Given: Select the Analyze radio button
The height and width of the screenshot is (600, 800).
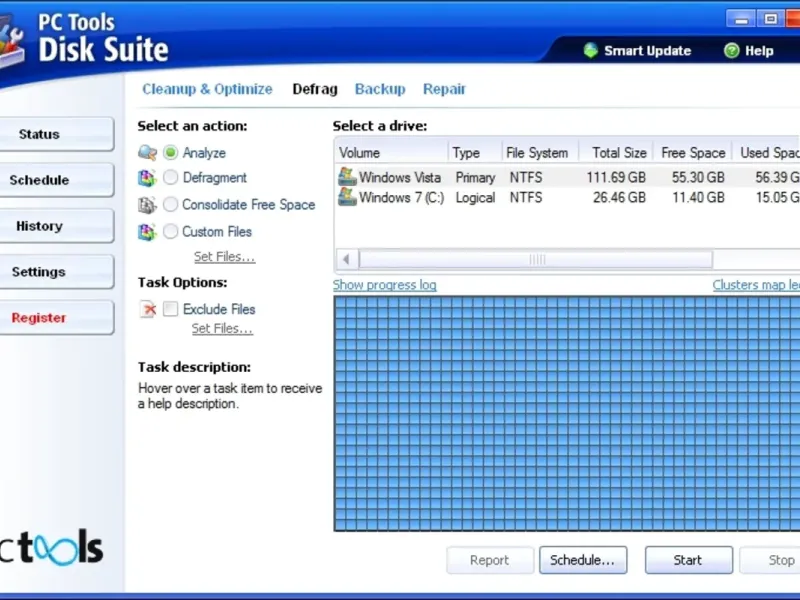Looking at the screenshot, I should click(170, 152).
